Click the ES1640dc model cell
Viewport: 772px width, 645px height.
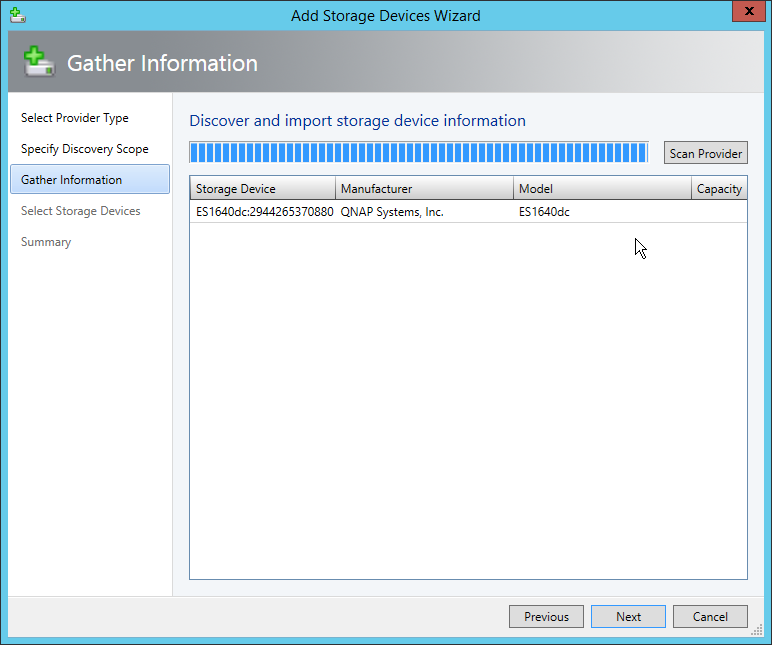(544, 212)
